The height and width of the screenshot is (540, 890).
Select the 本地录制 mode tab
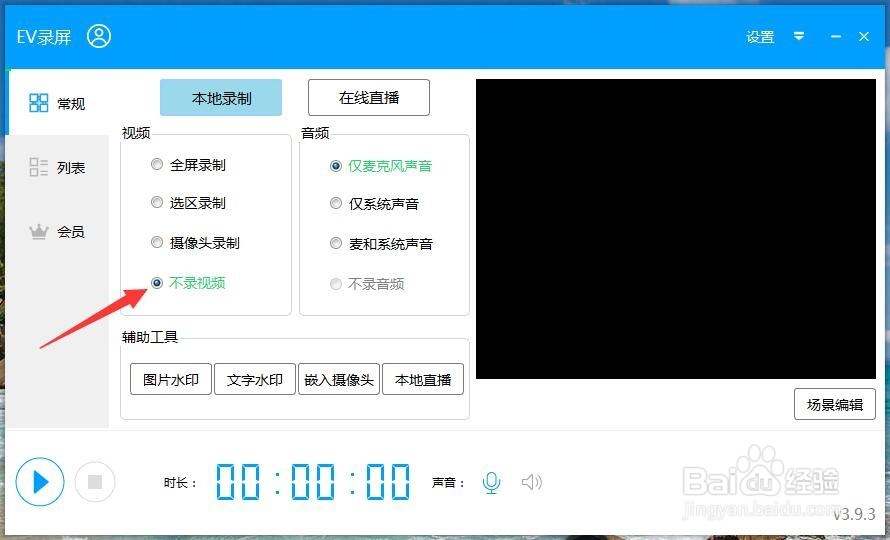(x=221, y=98)
